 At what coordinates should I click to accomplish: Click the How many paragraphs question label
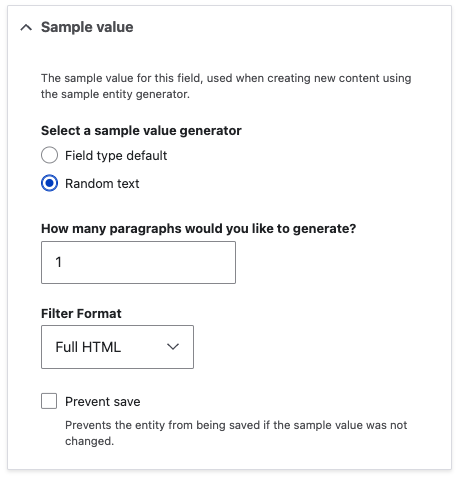(198, 229)
